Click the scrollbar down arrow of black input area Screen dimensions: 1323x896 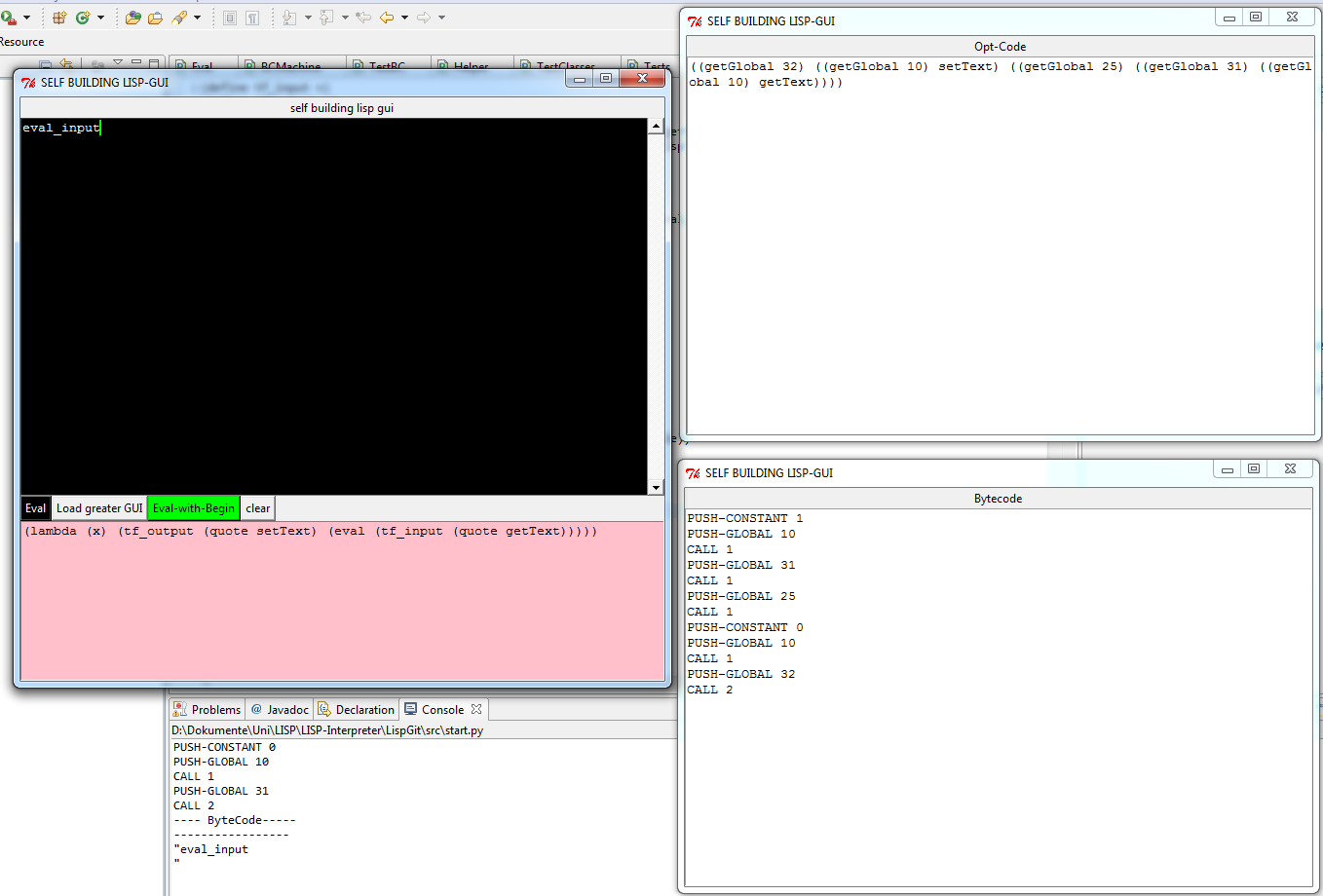[x=656, y=487]
